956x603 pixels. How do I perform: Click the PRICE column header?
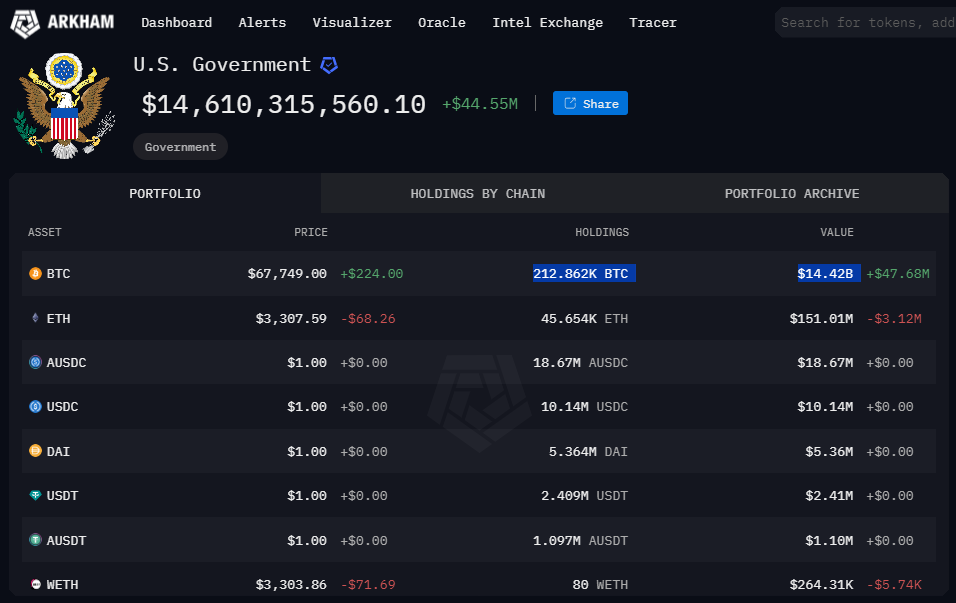pos(311,232)
